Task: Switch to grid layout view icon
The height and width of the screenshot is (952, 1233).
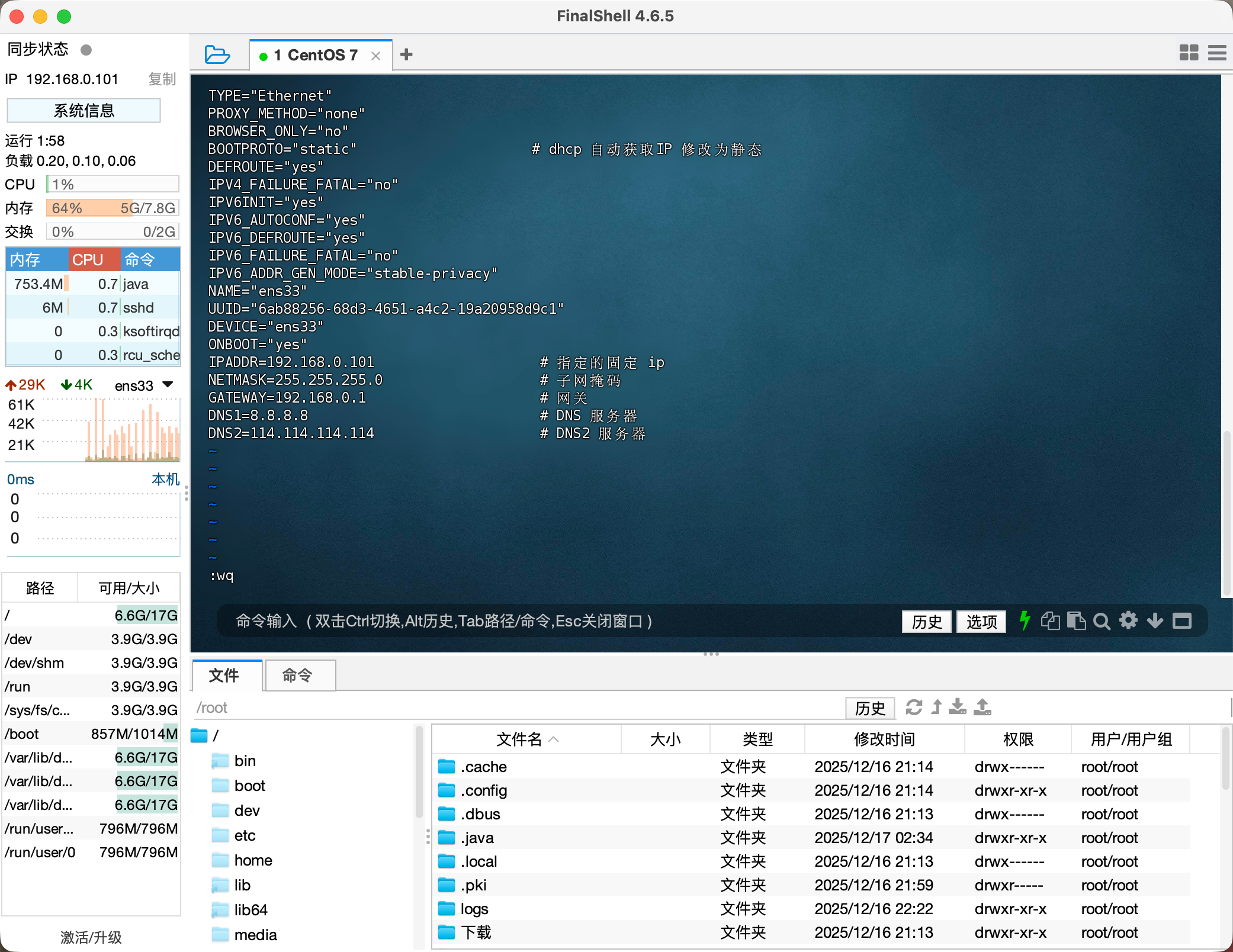Action: click(x=1189, y=53)
